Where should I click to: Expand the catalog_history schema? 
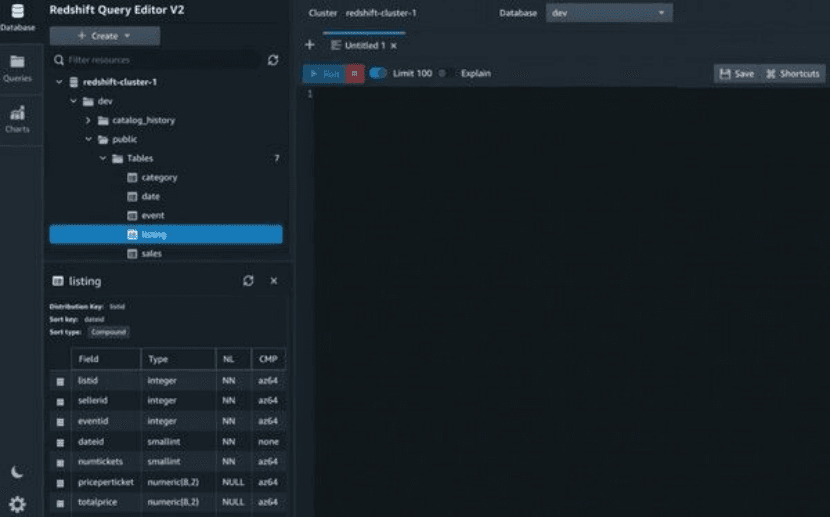point(88,120)
